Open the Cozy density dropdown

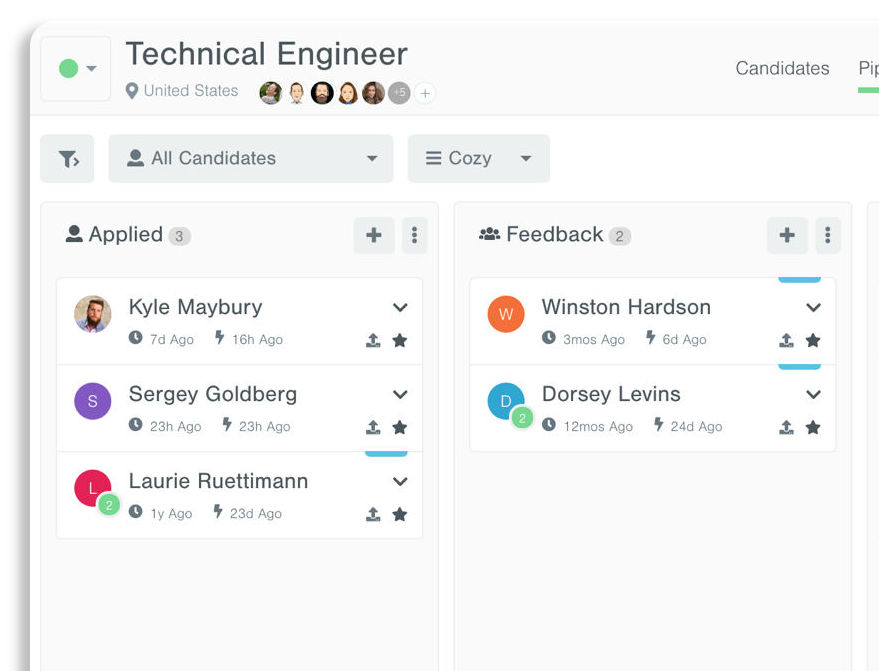click(478, 159)
